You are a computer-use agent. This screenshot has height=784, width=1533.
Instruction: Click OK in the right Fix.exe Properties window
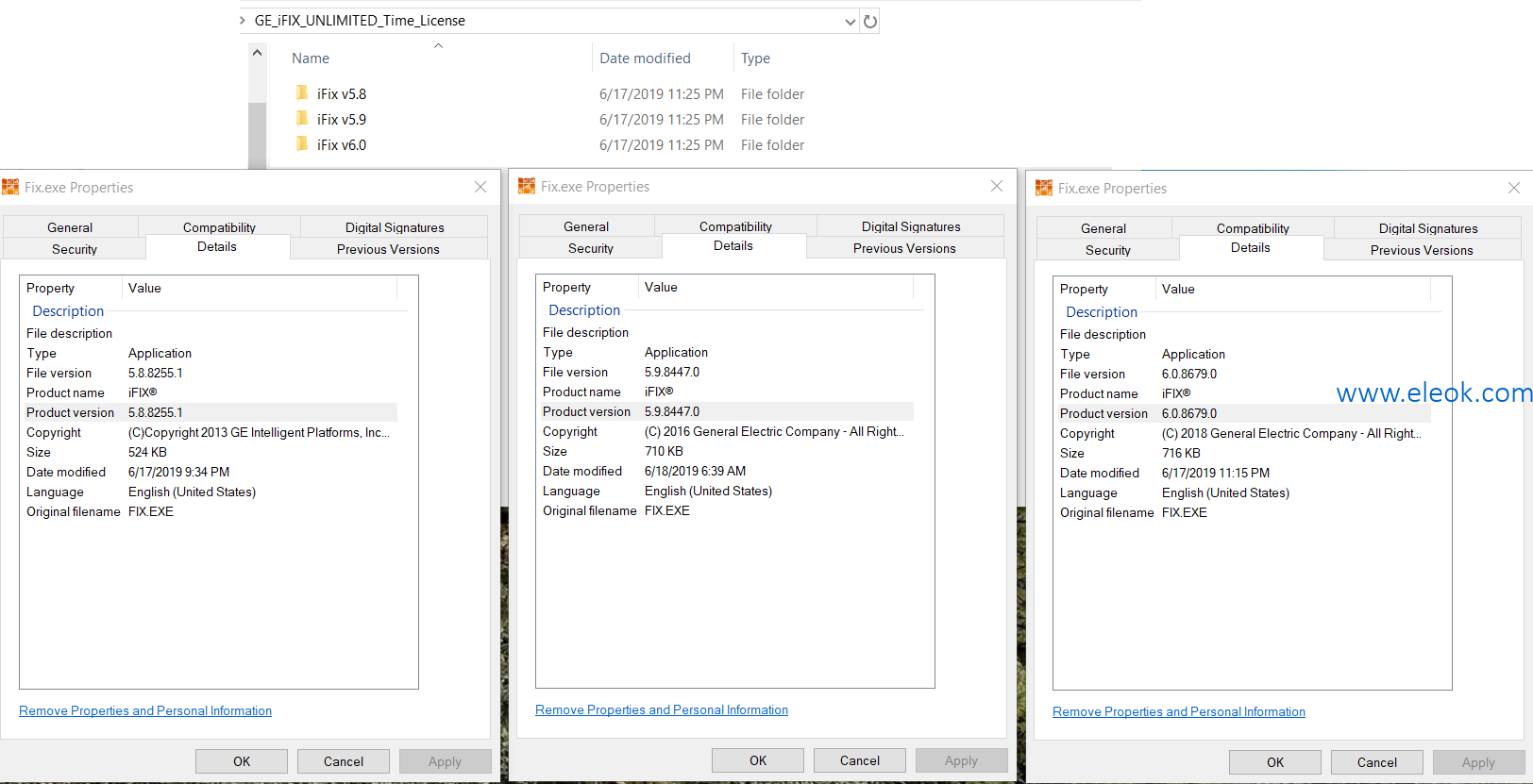pos(1275,762)
